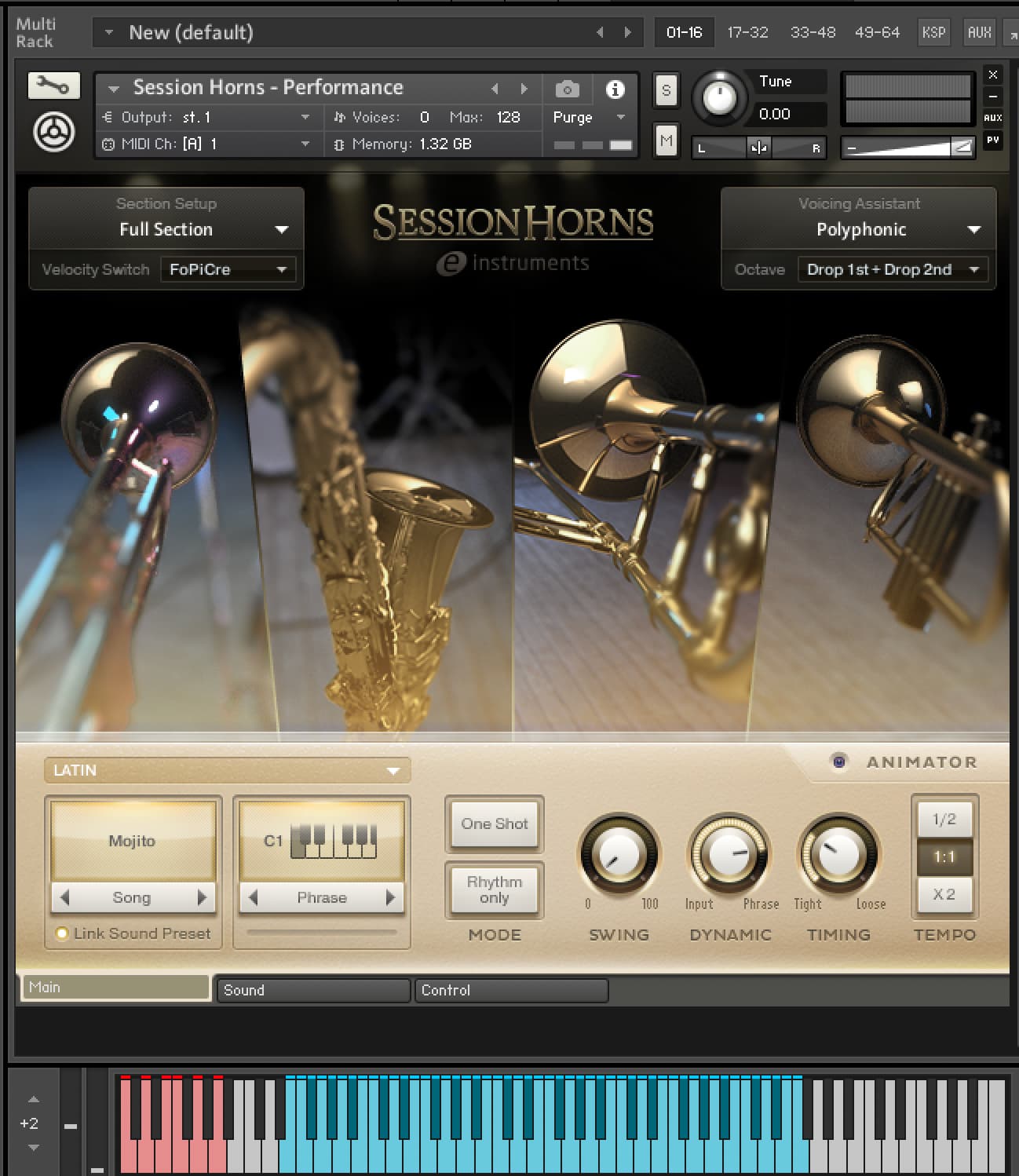Image resolution: width=1019 pixels, height=1176 pixels.
Task: Toggle Rhythm only mode
Action: 495,889
